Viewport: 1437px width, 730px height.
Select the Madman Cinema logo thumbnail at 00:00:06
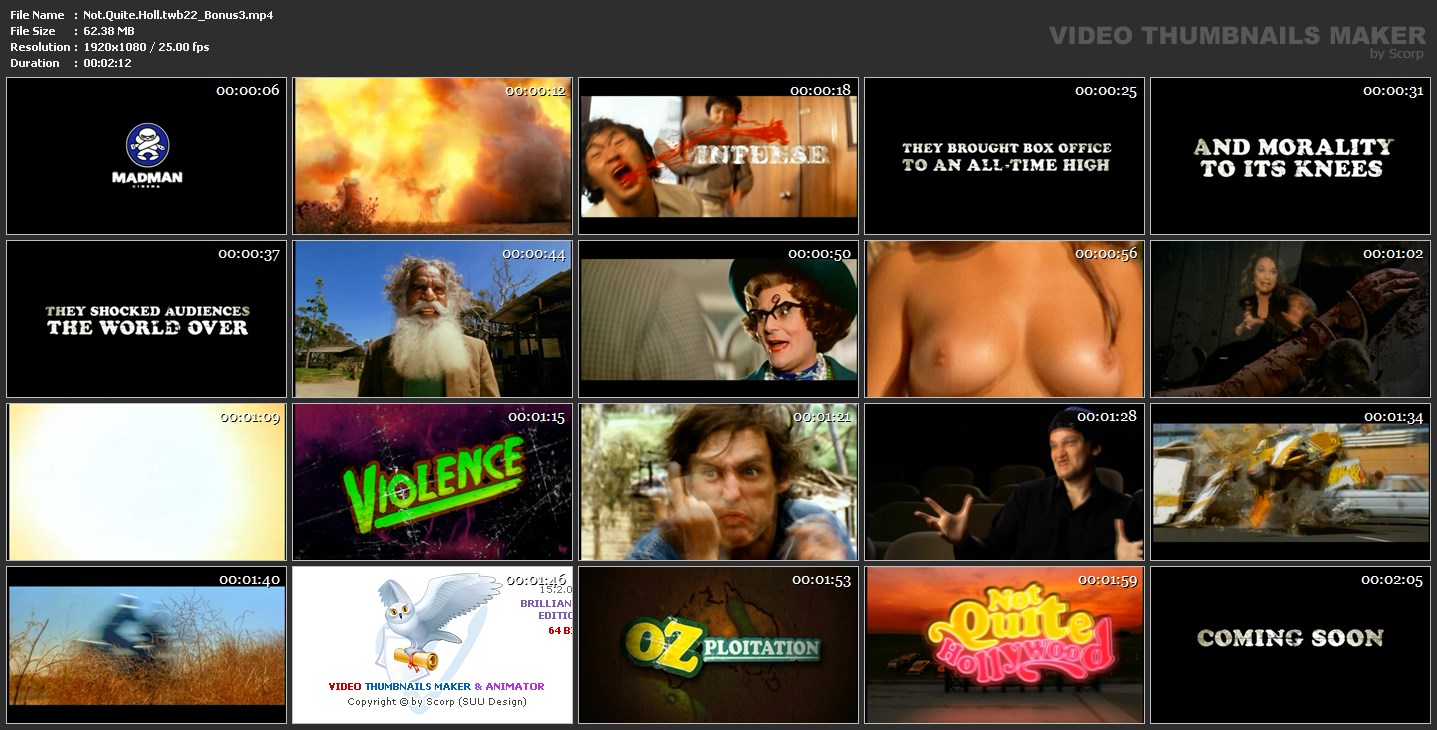[147, 156]
